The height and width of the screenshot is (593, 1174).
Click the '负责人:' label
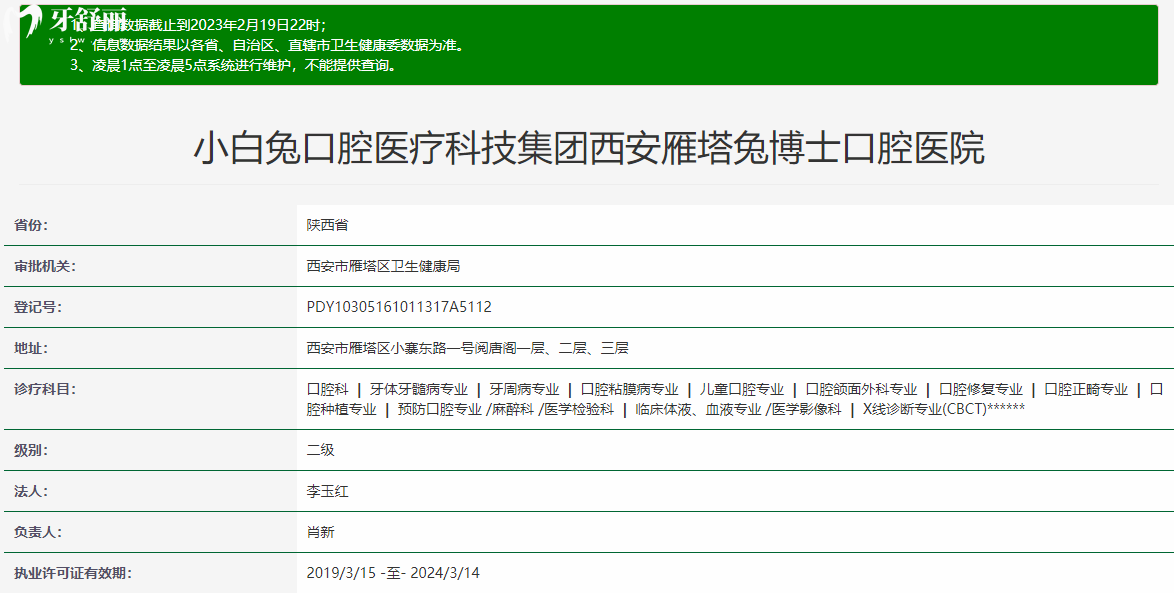click(x=37, y=533)
